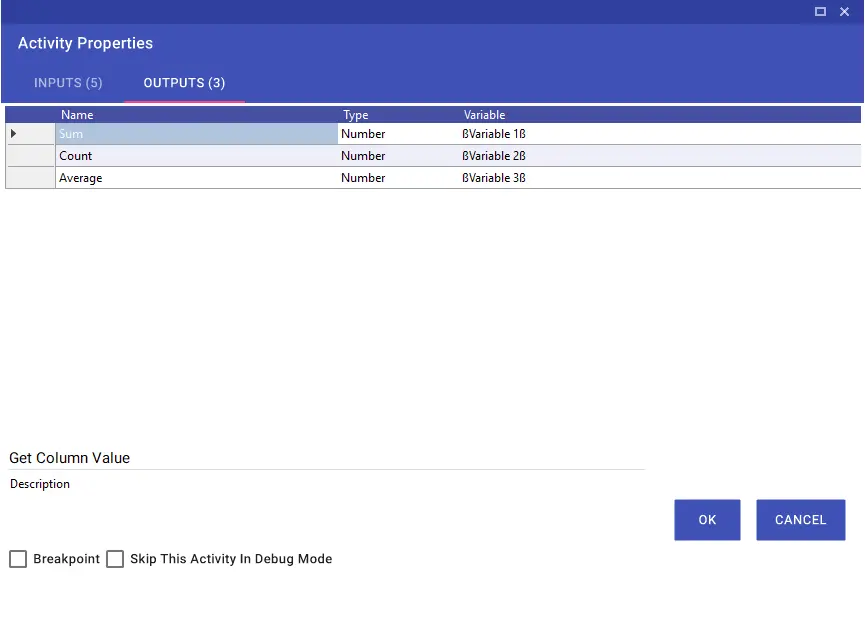Select the Count output row name
This screenshot has height=631, width=865.
click(x=196, y=156)
